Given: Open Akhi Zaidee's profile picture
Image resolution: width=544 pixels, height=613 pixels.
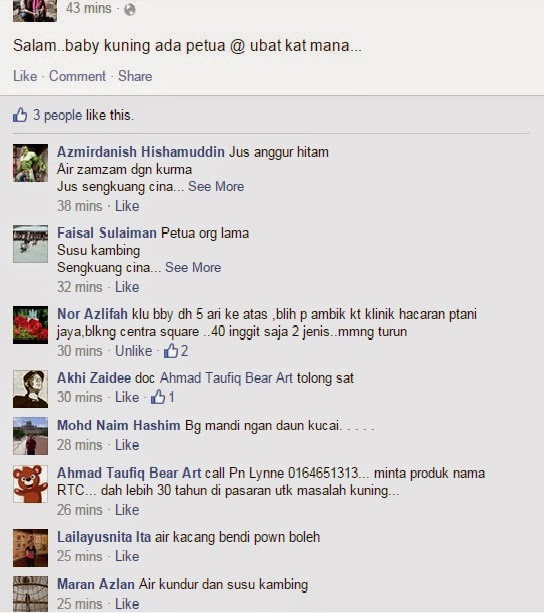Looking at the screenshot, I should click(x=30, y=389).
